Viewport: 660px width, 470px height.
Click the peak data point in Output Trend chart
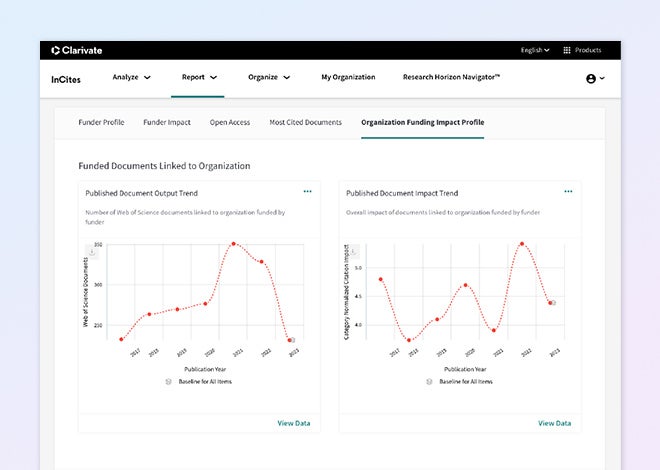(x=233, y=243)
